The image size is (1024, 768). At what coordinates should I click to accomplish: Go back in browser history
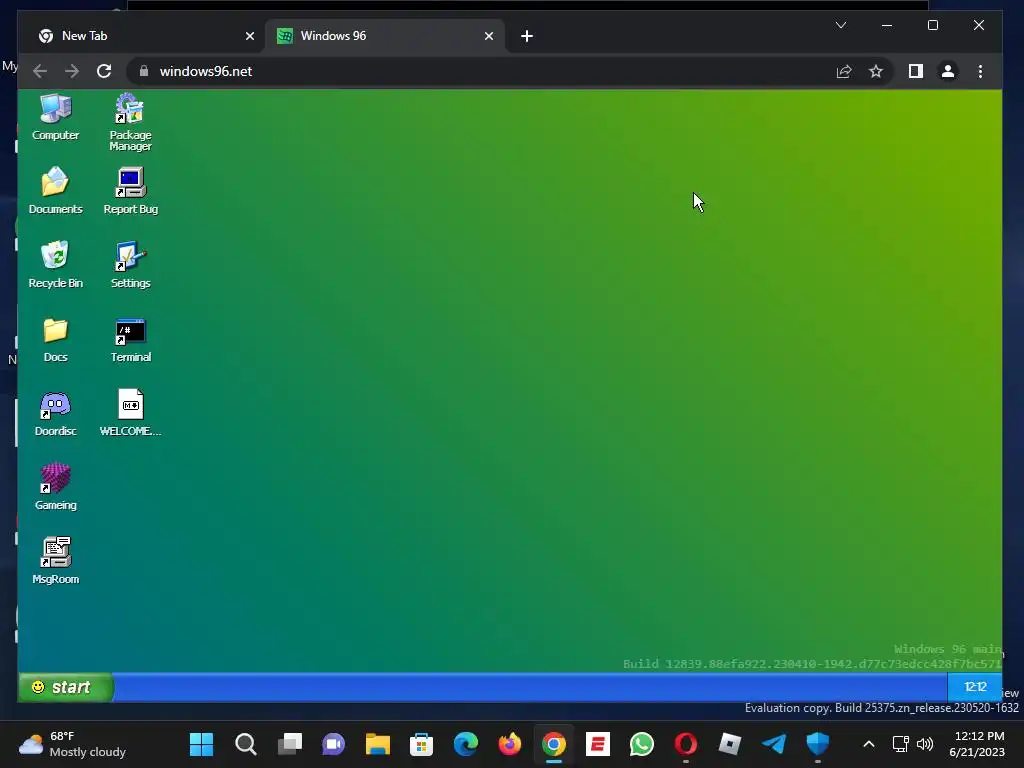coord(40,71)
